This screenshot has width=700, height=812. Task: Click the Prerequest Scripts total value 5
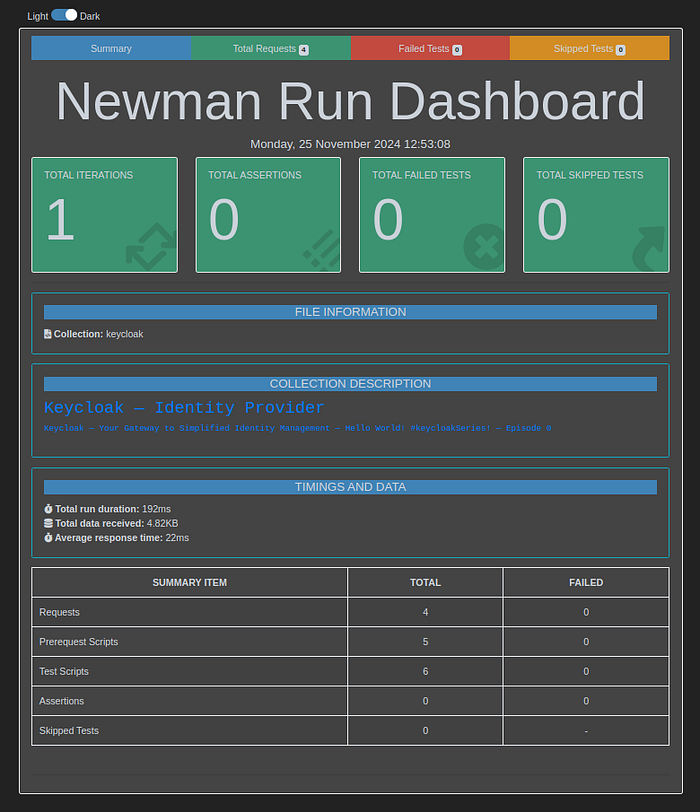coord(426,642)
